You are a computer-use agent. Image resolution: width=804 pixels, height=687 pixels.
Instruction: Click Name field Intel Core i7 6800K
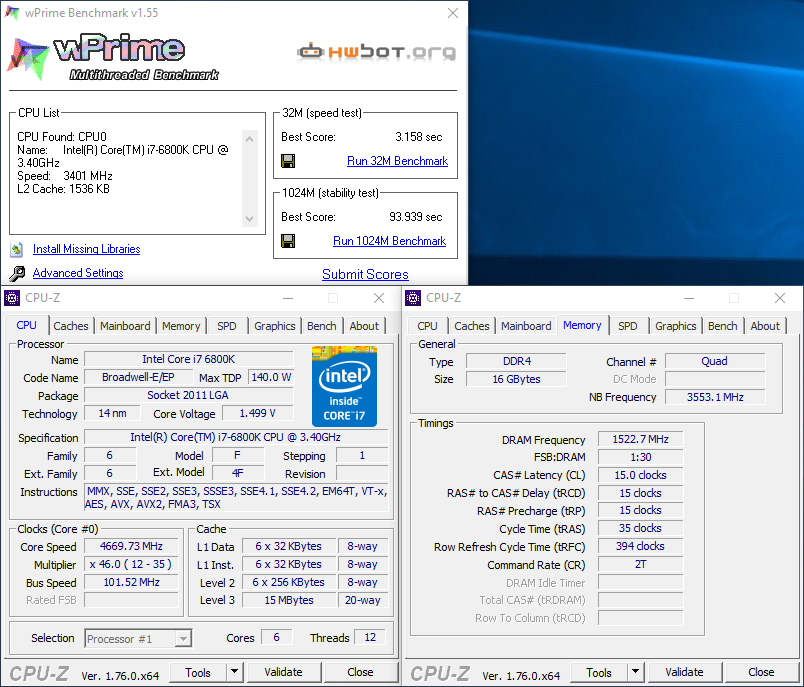[x=189, y=359]
